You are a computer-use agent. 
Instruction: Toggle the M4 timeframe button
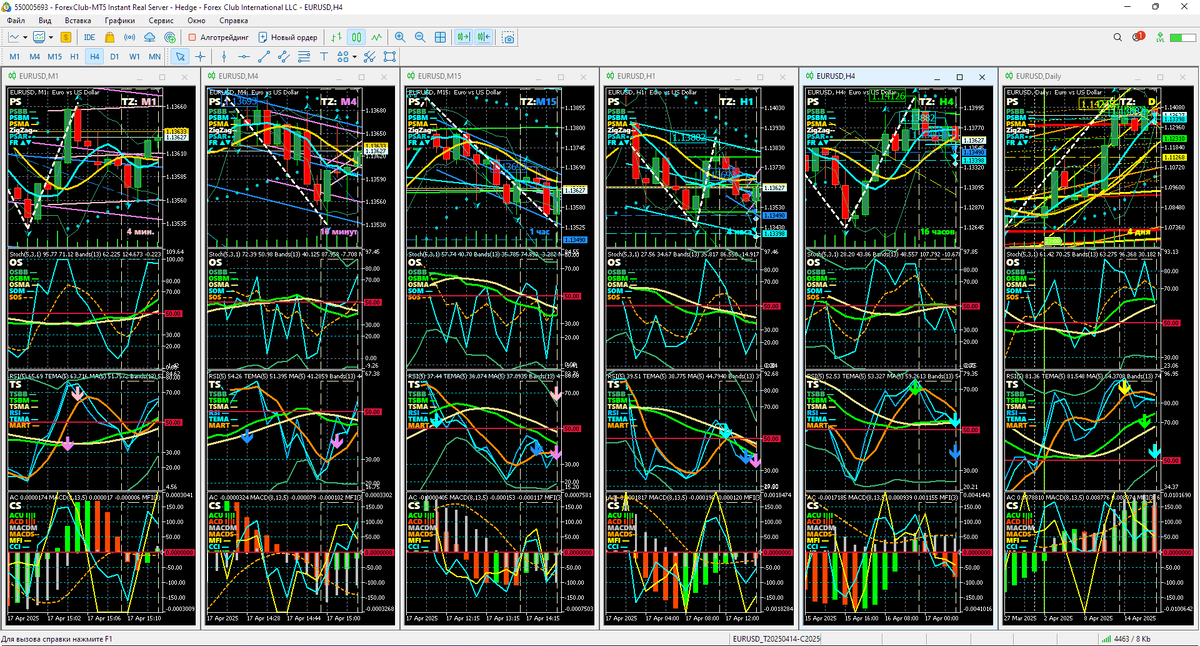coord(34,57)
